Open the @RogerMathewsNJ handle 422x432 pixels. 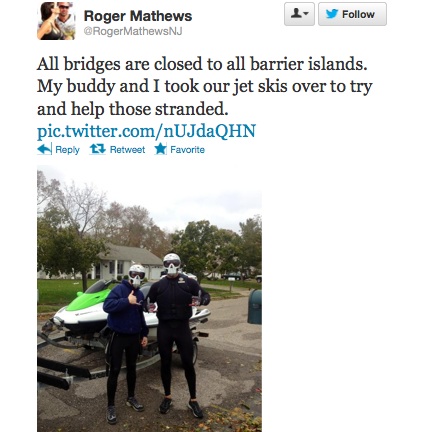133,31
